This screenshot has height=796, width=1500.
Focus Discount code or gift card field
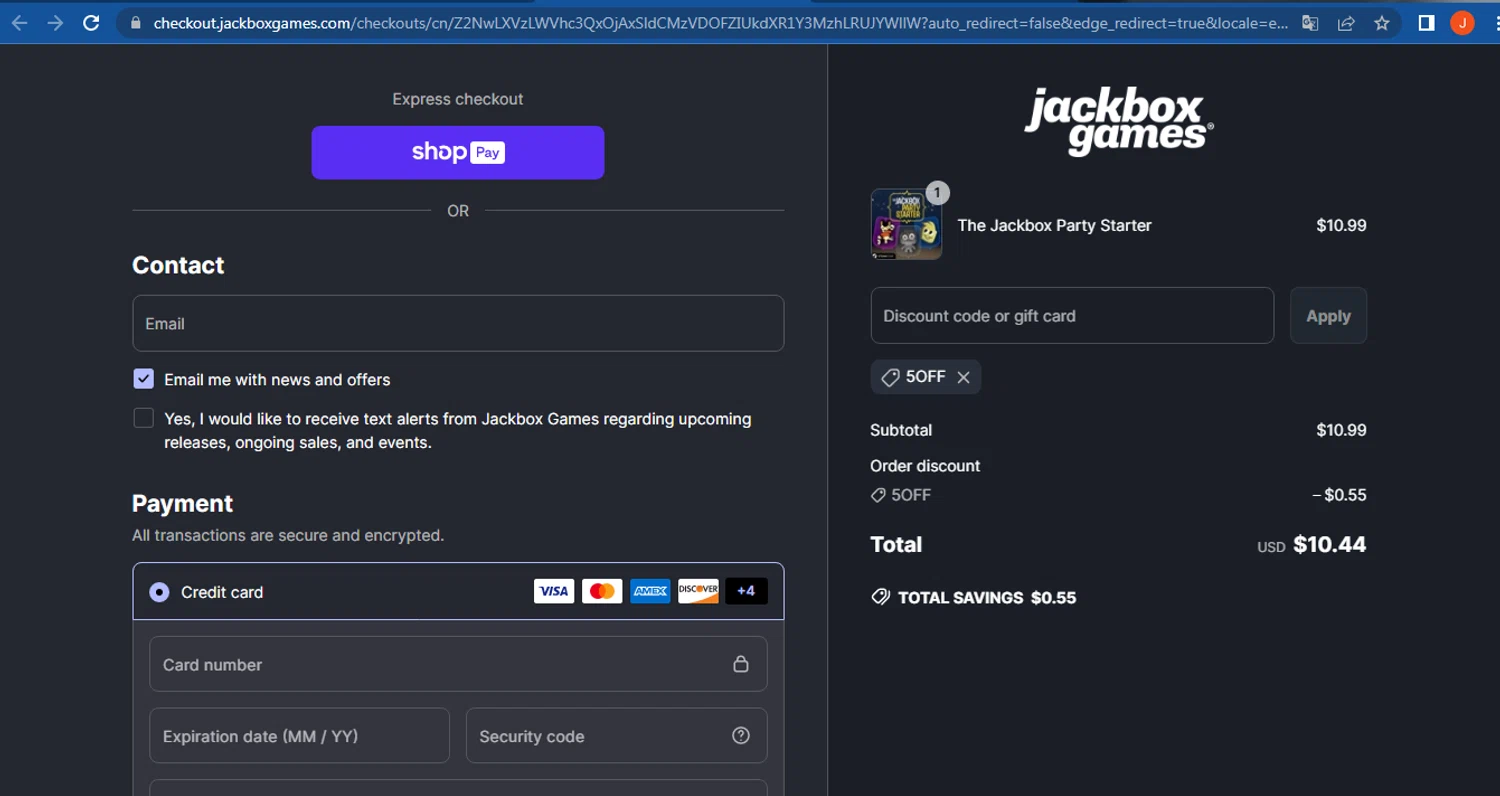pos(1072,316)
